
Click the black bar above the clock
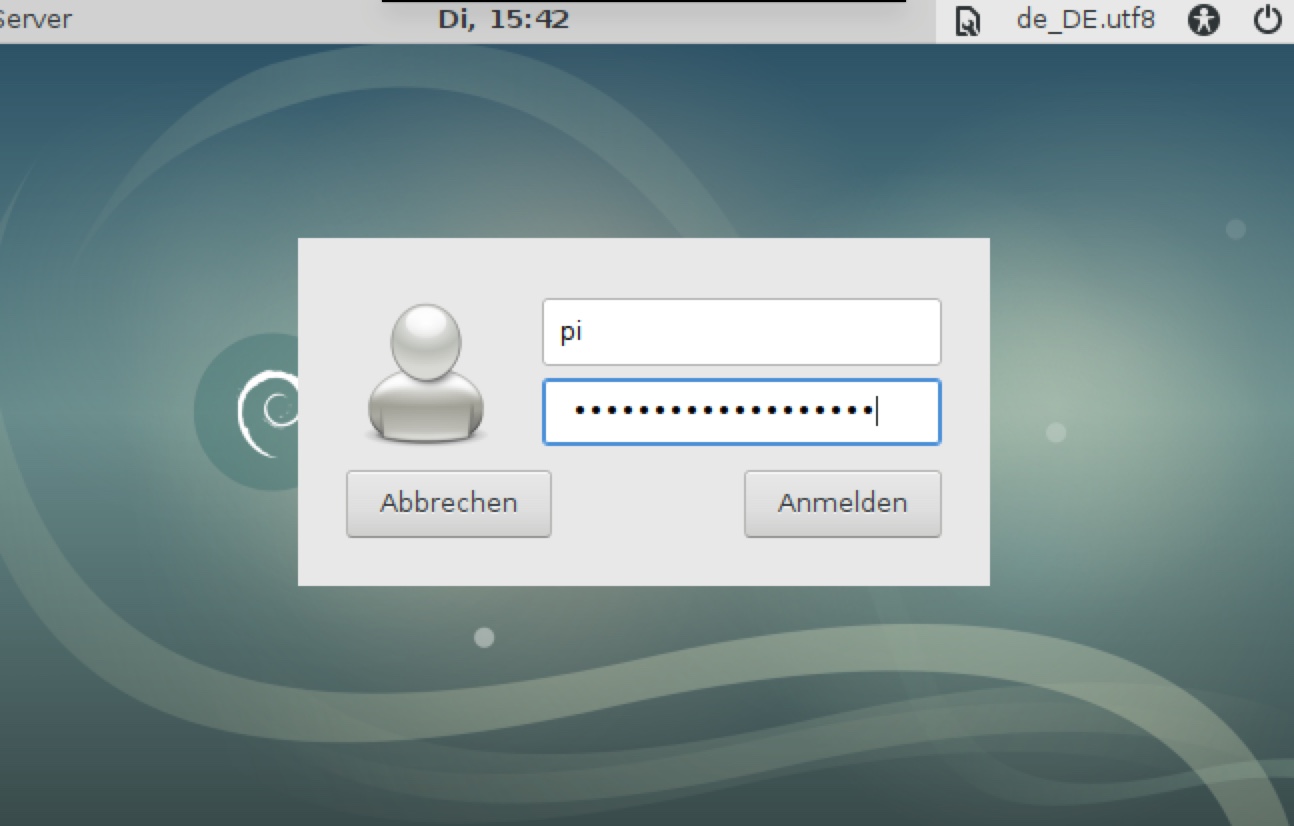tap(643, 2)
